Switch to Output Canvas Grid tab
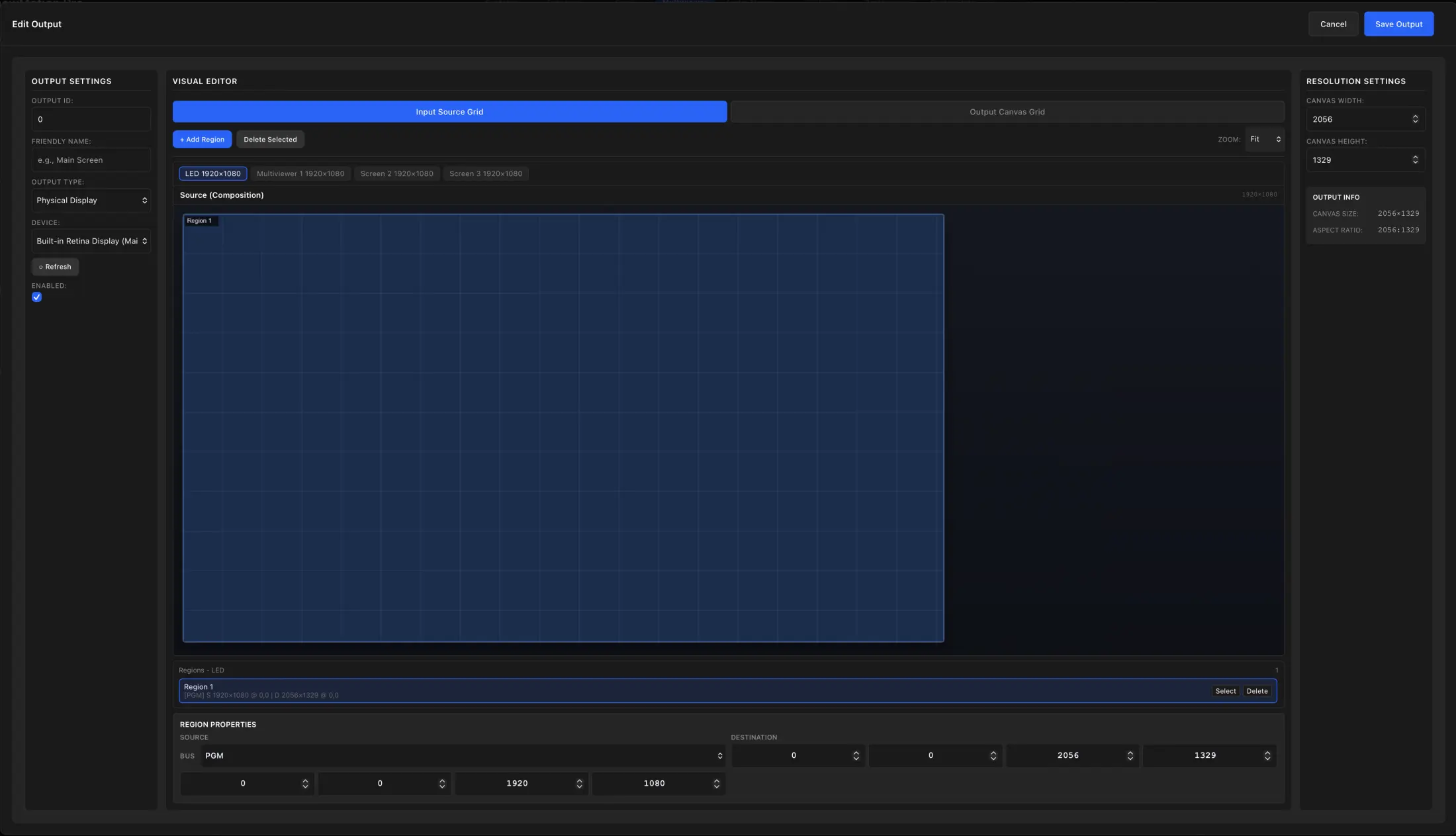The width and height of the screenshot is (1456, 836). [1007, 112]
